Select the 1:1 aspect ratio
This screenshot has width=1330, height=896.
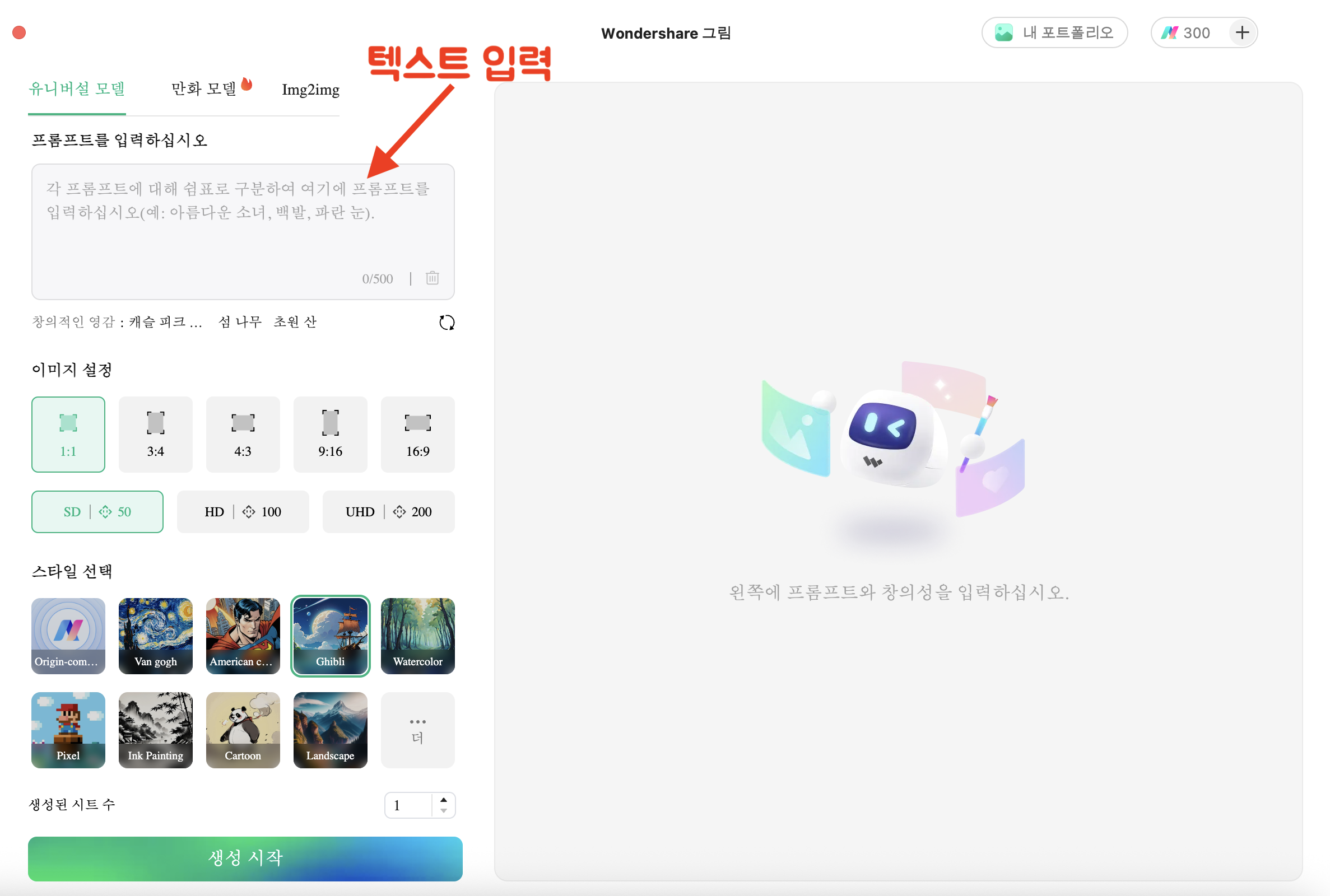[68, 435]
